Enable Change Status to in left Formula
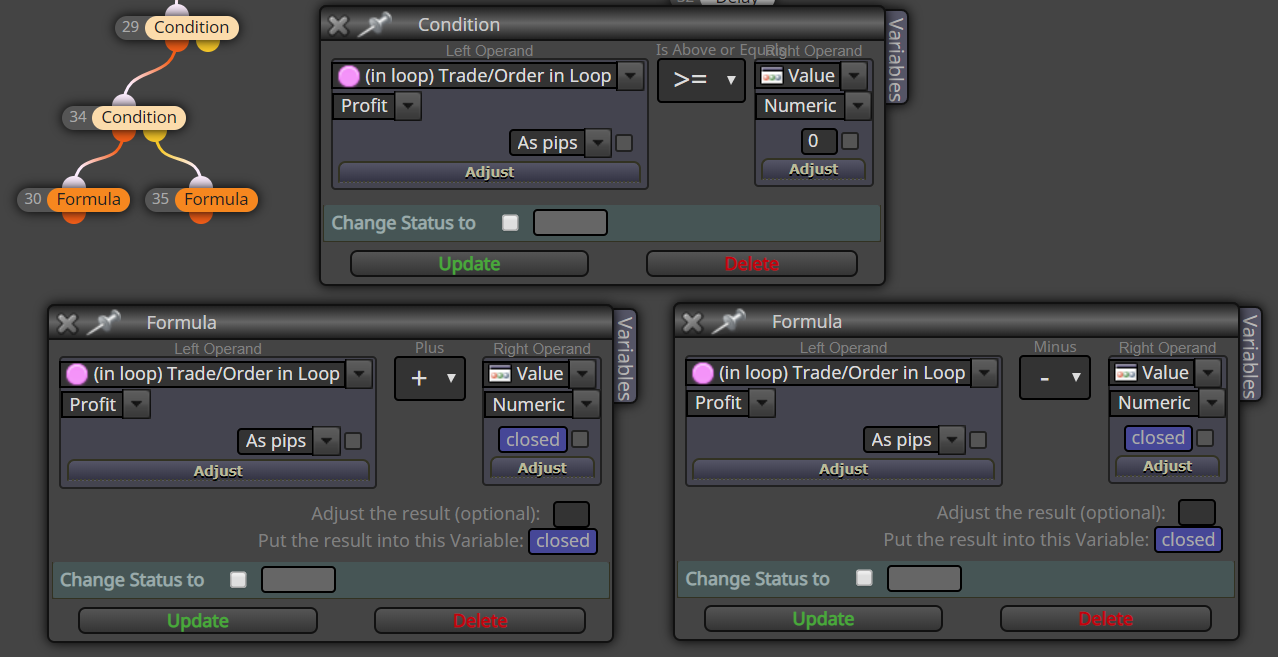 pos(238,579)
